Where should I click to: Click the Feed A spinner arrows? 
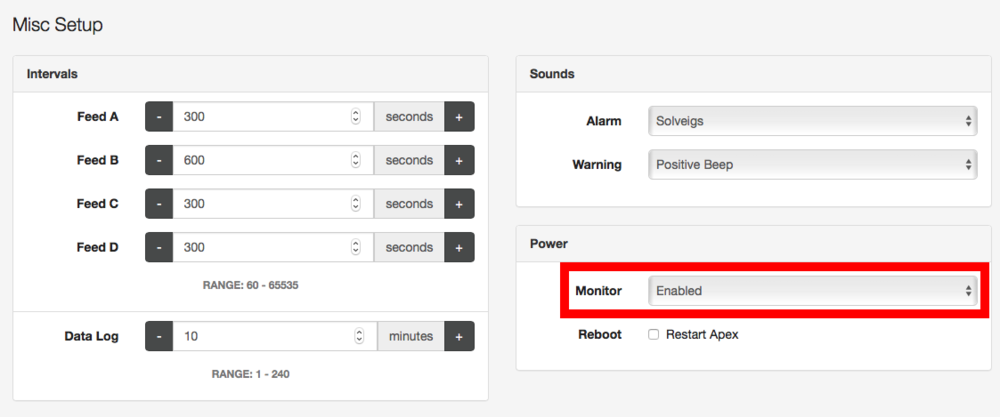pyautogui.click(x=356, y=117)
